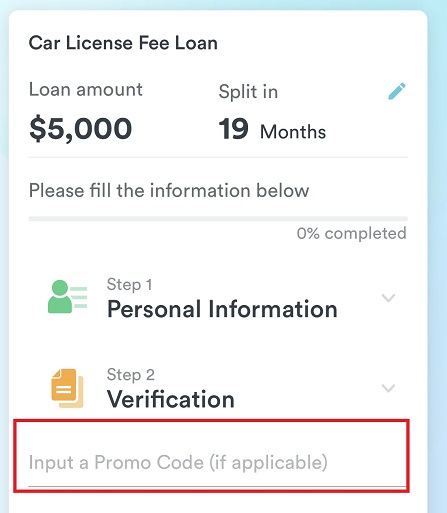This screenshot has width=447, height=513.
Task: Click the orange document icon for Step 2
Action: [x=67, y=388]
